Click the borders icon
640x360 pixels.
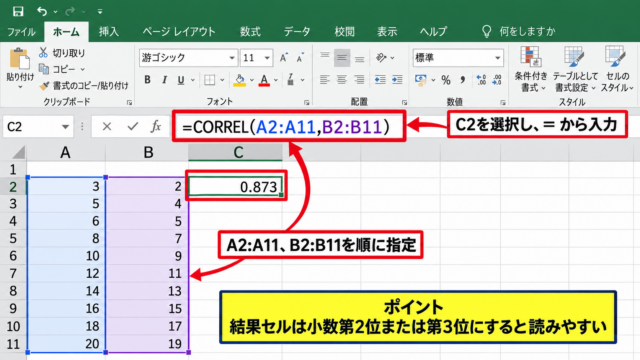209,80
